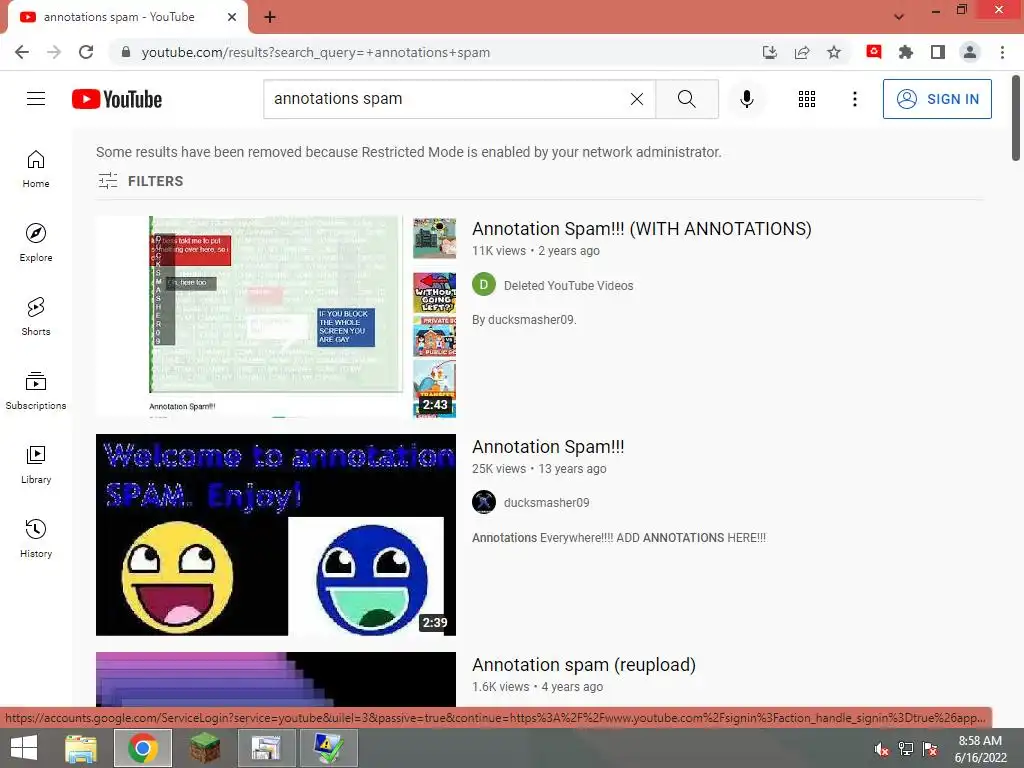The height and width of the screenshot is (768, 1024).
Task: Clear the search box with X
Action: click(637, 99)
